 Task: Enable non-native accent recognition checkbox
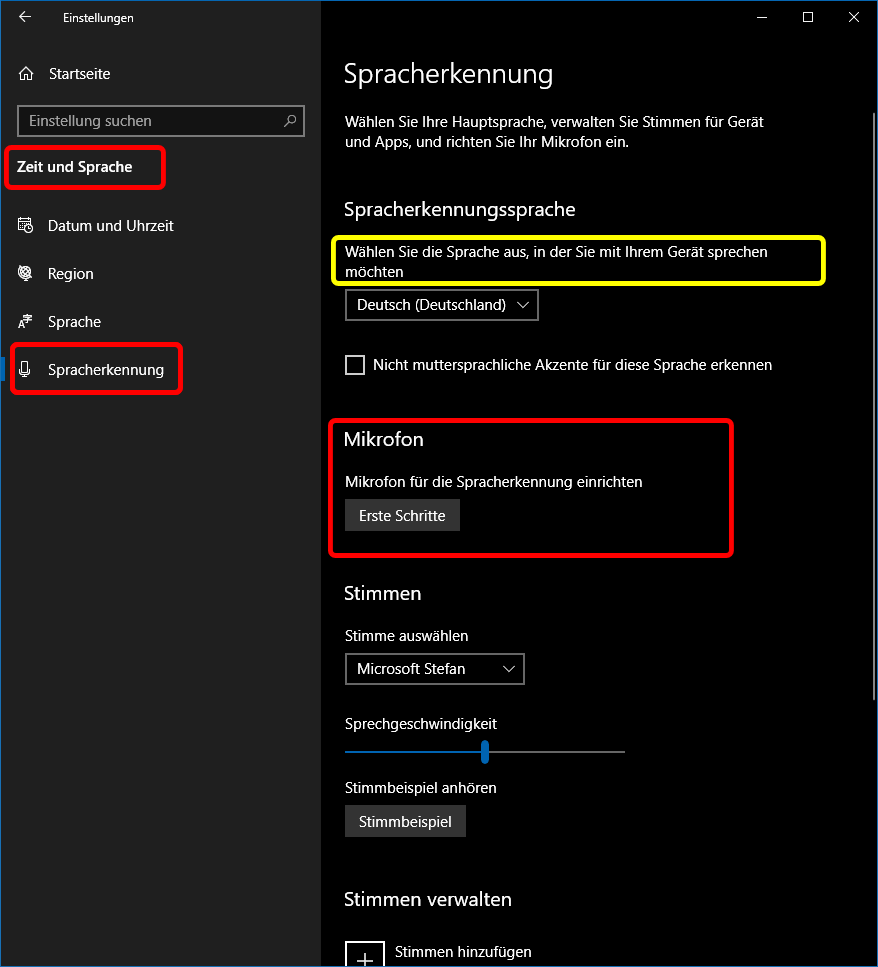pos(355,365)
